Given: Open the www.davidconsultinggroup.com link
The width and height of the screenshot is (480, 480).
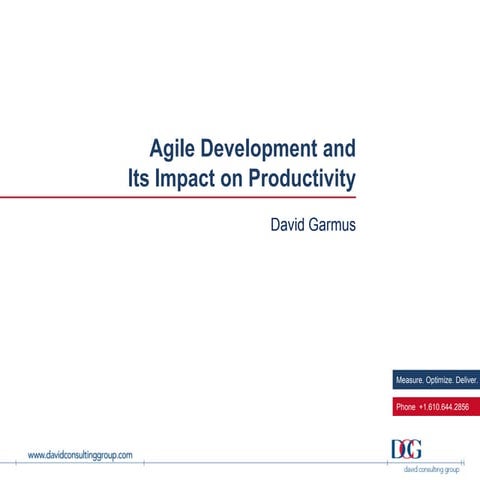Looking at the screenshot, I should tap(80, 455).
